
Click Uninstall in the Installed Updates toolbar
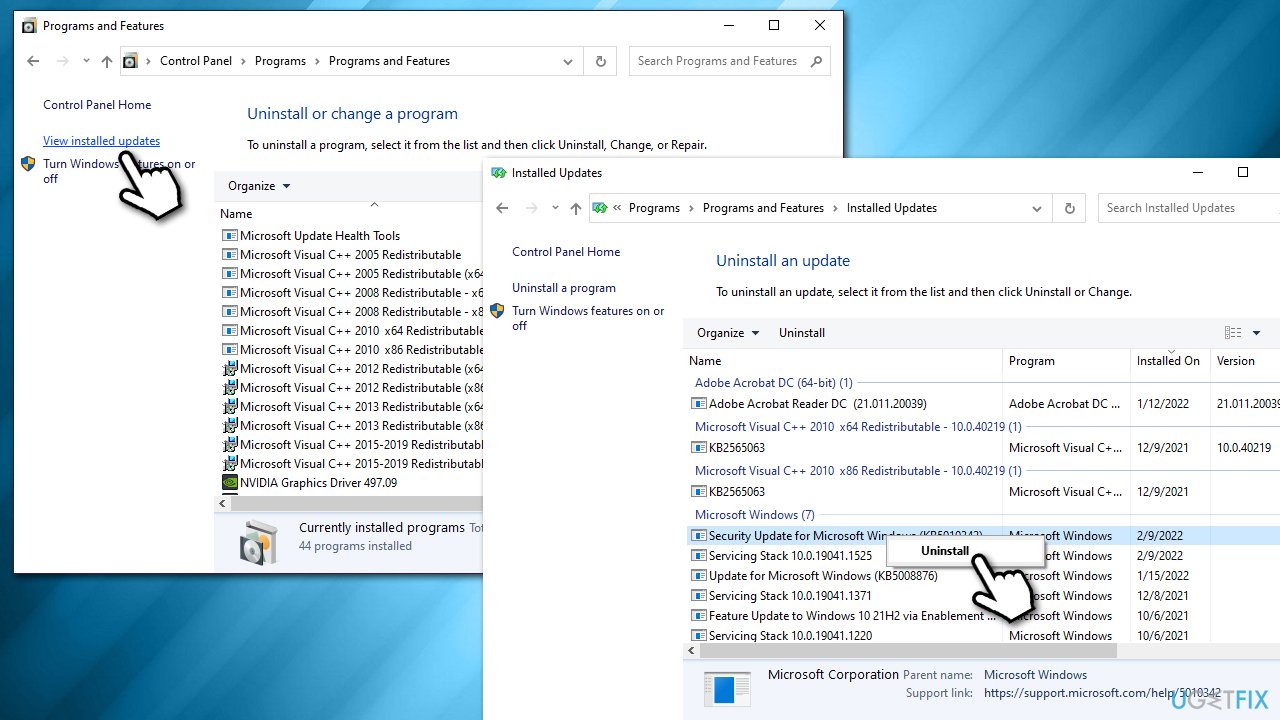(802, 333)
